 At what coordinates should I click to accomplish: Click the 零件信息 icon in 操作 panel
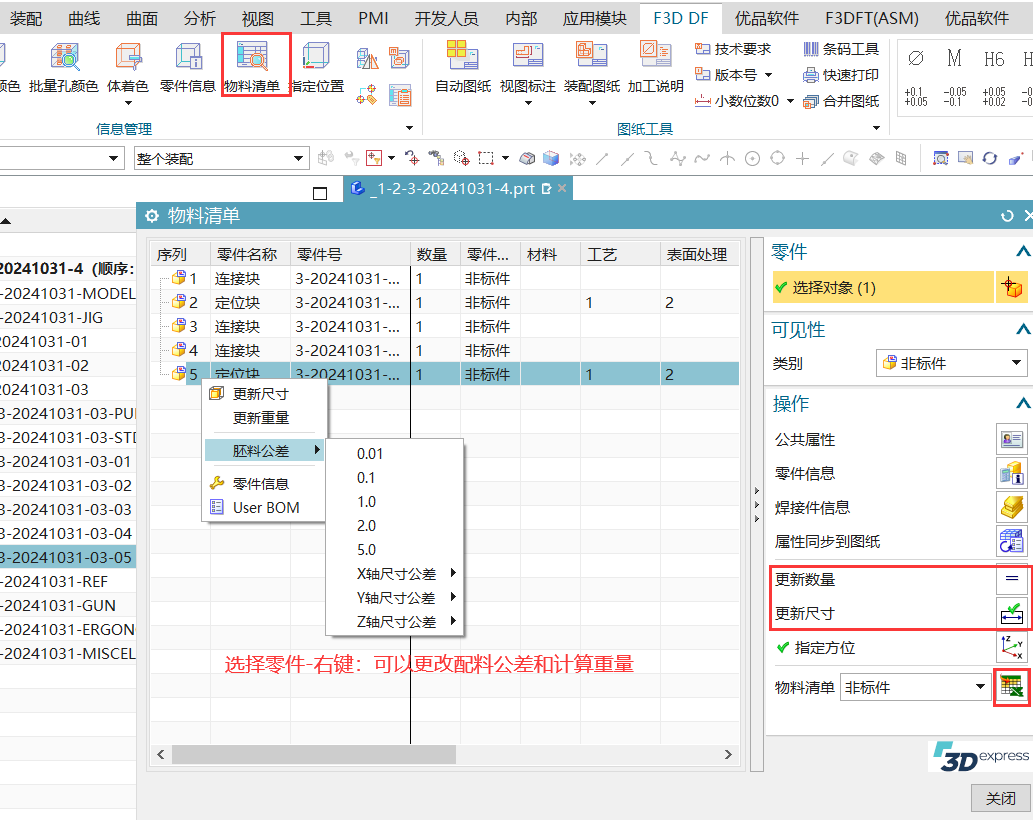coord(1011,473)
